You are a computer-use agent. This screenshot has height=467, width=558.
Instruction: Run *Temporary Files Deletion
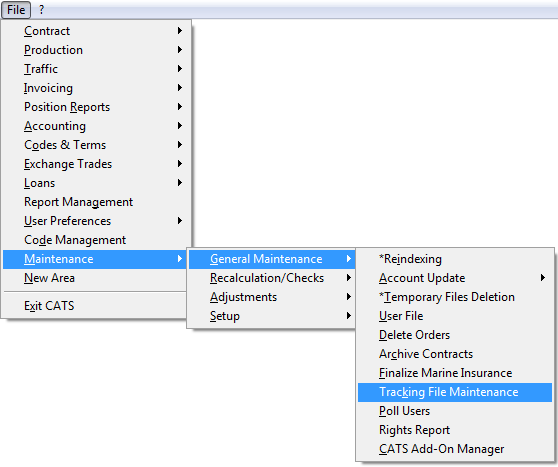[455, 297]
